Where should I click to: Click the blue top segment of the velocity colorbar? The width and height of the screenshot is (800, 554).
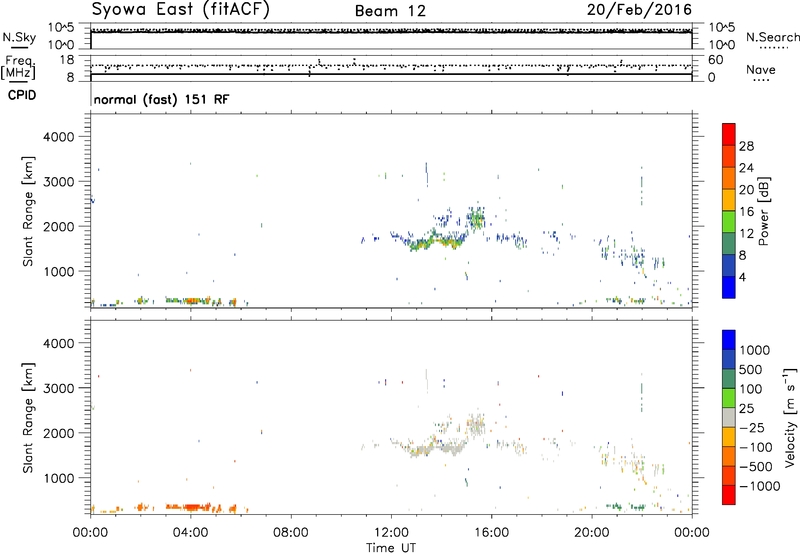[x=729, y=340]
